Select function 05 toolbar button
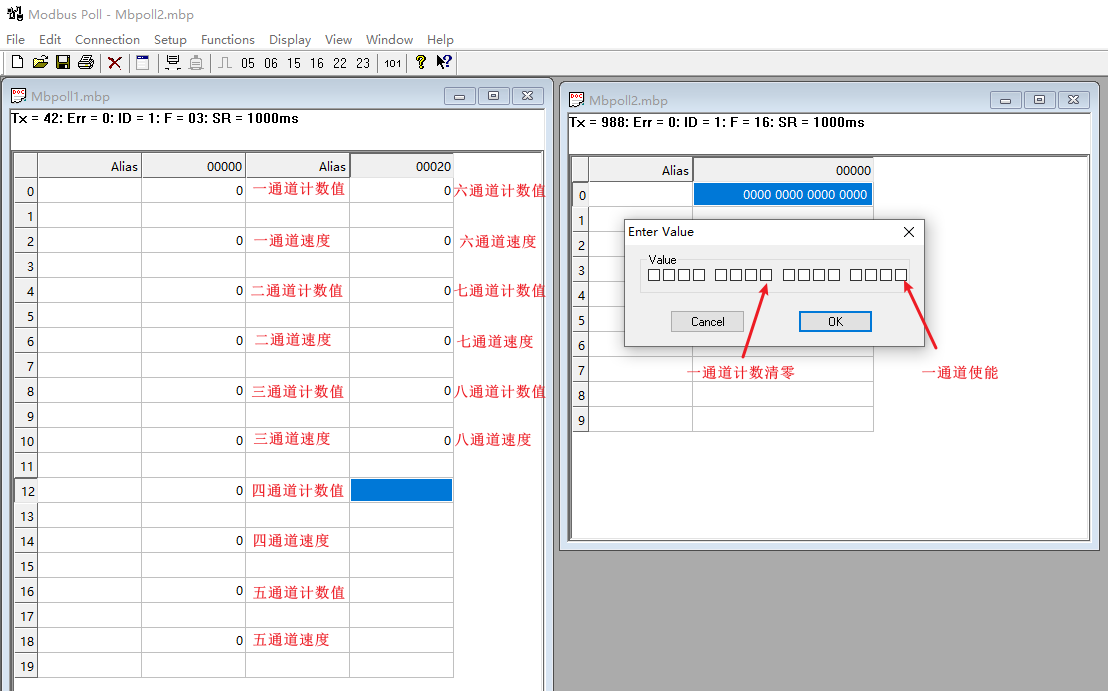1108x691 pixels. (248, 63)
